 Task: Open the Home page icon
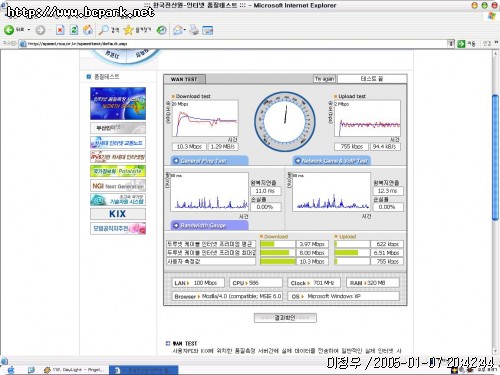88,30
